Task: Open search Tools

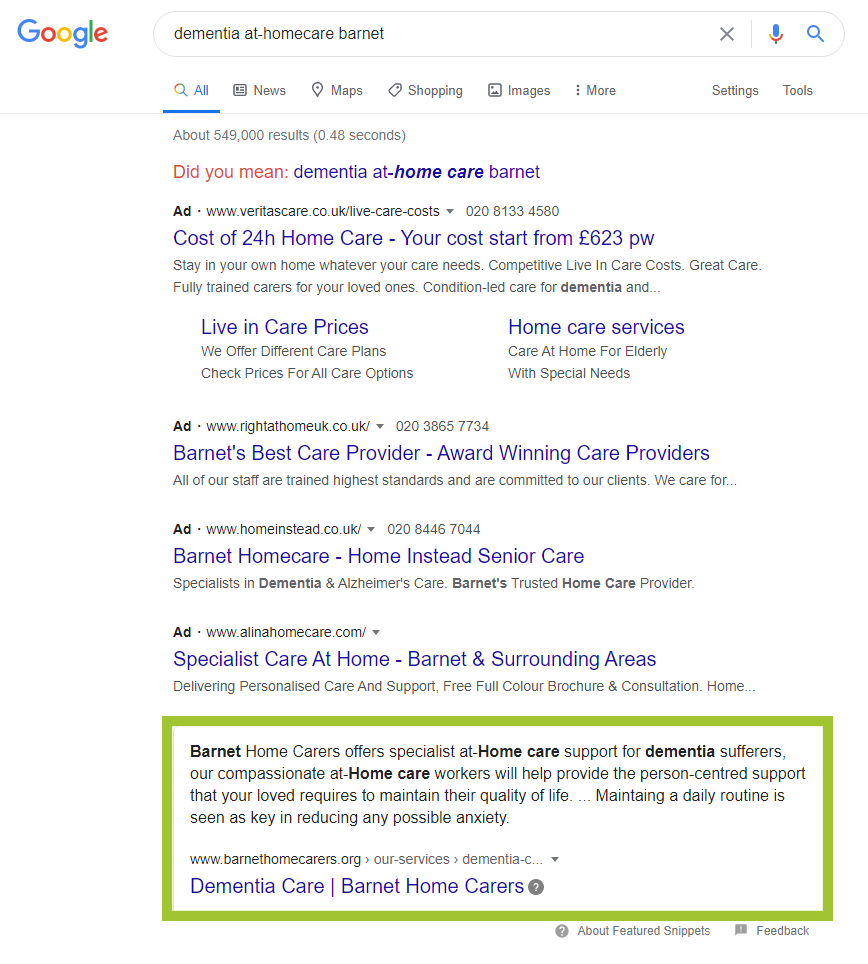Action: coord(797,90)
